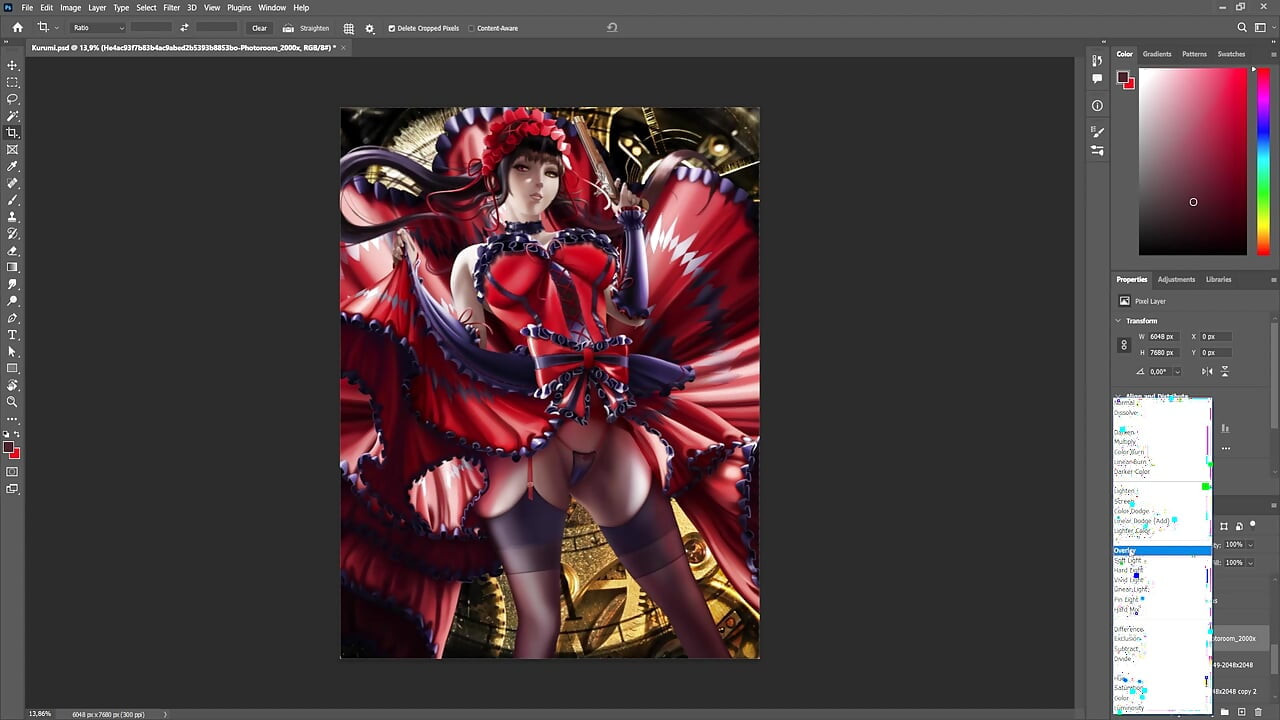
Task: Click the Straighten tool in options bar
Action: tap(306, 28)
